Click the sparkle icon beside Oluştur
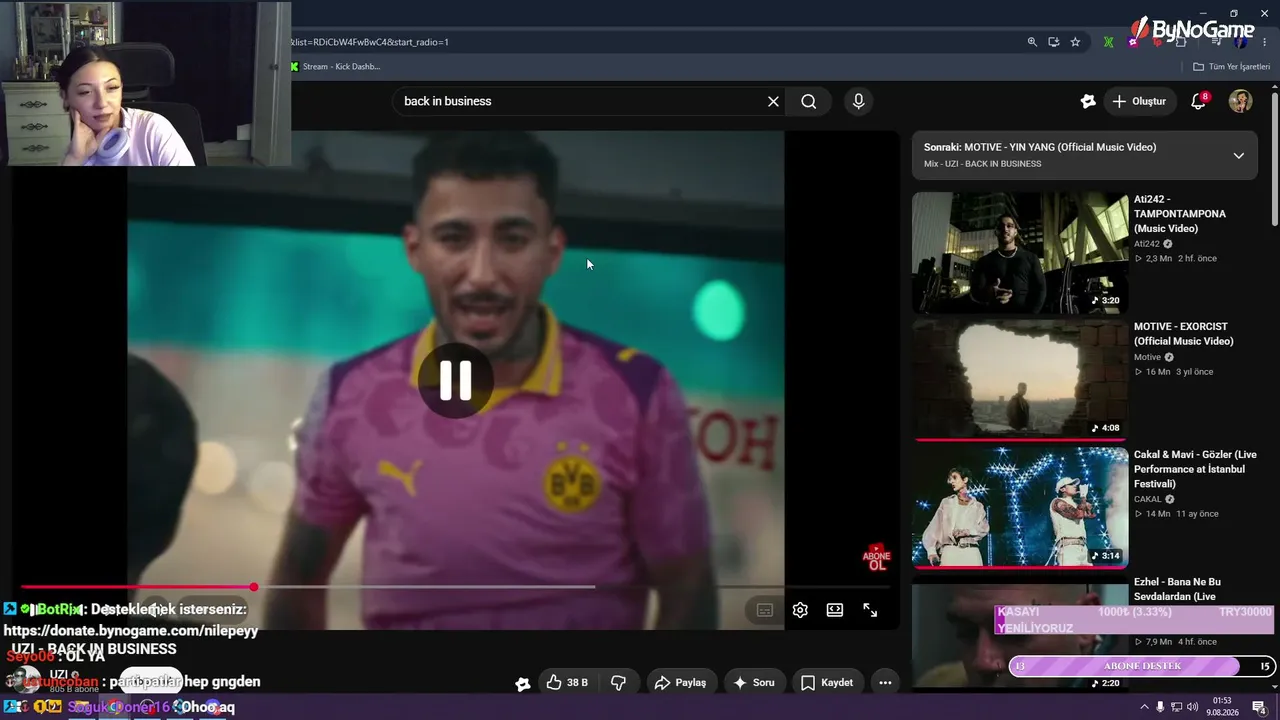This screenshot has width=1280, height=720. [x=1088, y=101]
